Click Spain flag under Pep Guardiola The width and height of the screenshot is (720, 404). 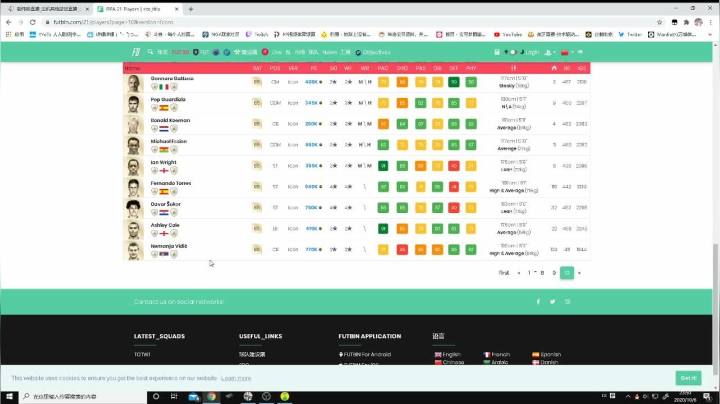coord(164,108)
